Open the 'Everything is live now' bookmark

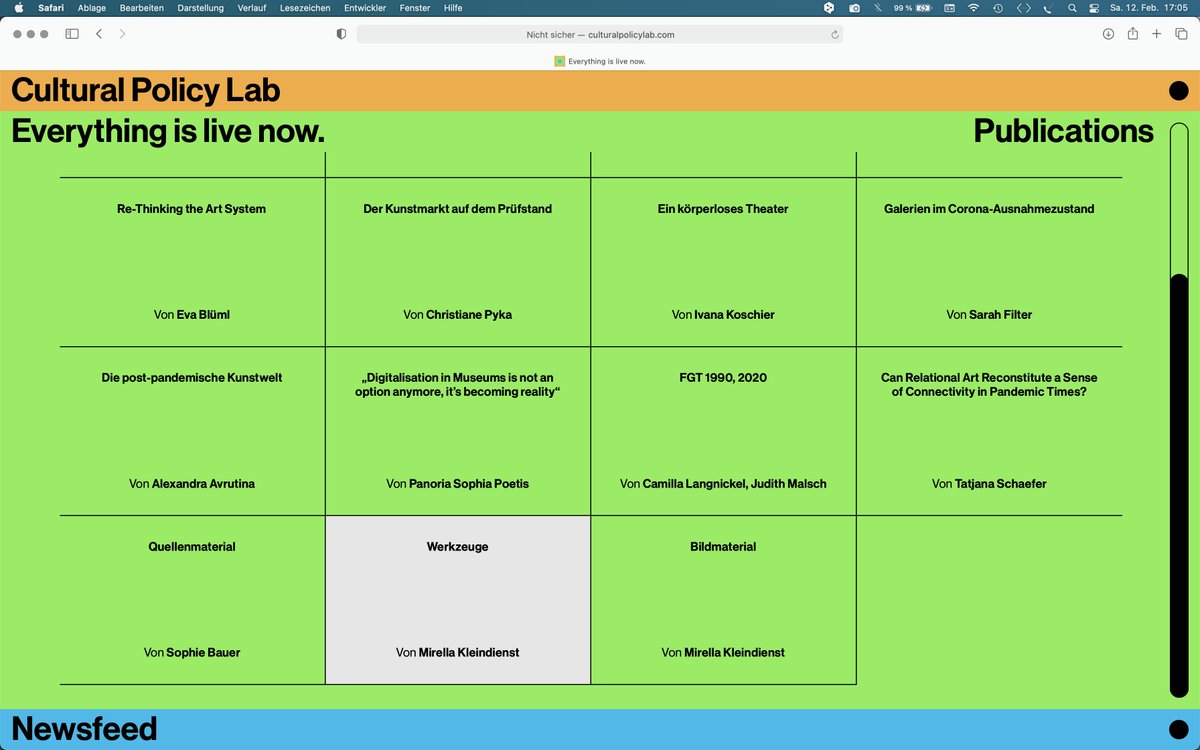click(x=598, y=61)
